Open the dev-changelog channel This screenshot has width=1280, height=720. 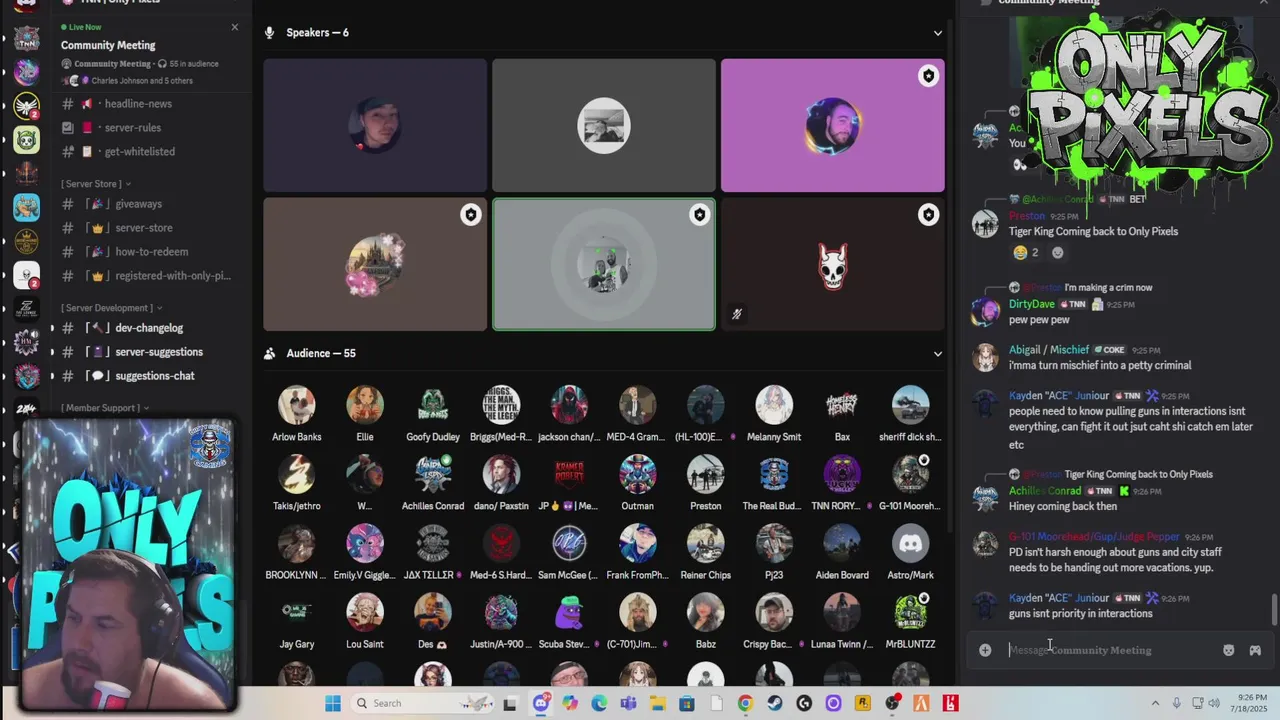tap(148, 328)
